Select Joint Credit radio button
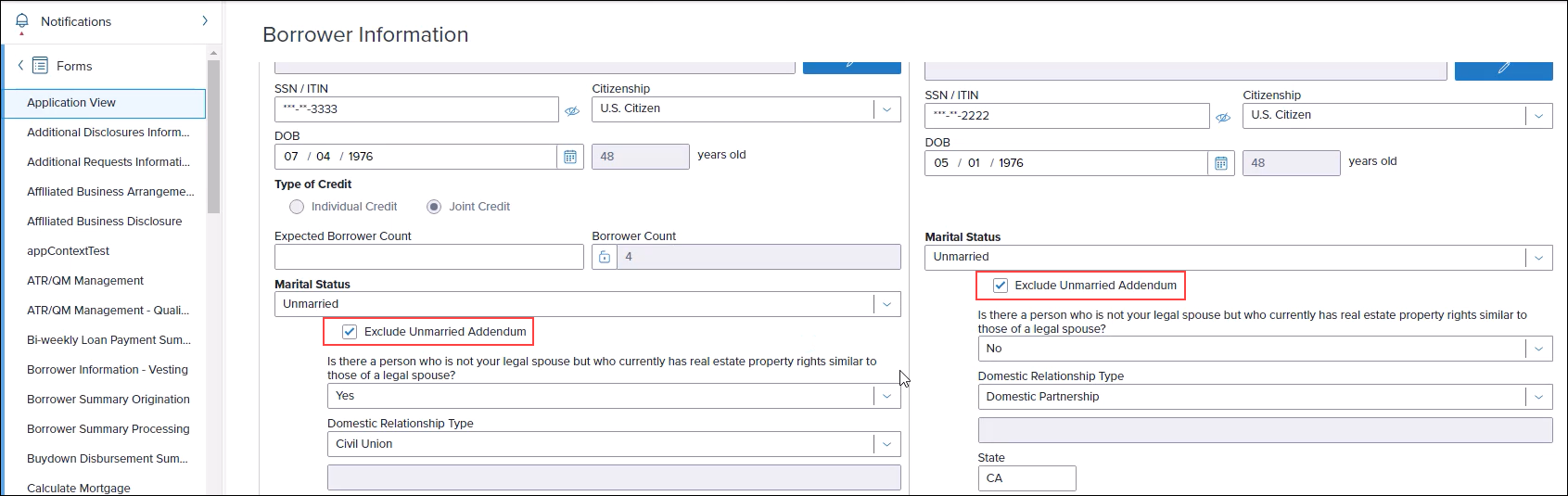This screenshot has width=1568, height=496. click(434, 207)
